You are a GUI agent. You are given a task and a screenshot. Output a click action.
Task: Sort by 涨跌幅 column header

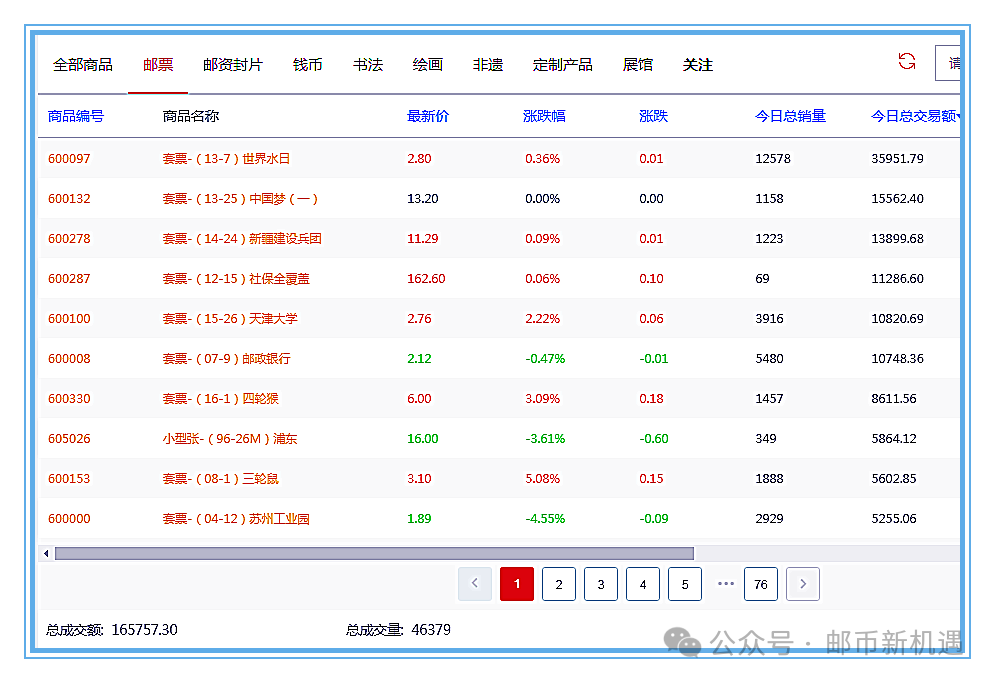click(544, 116)
